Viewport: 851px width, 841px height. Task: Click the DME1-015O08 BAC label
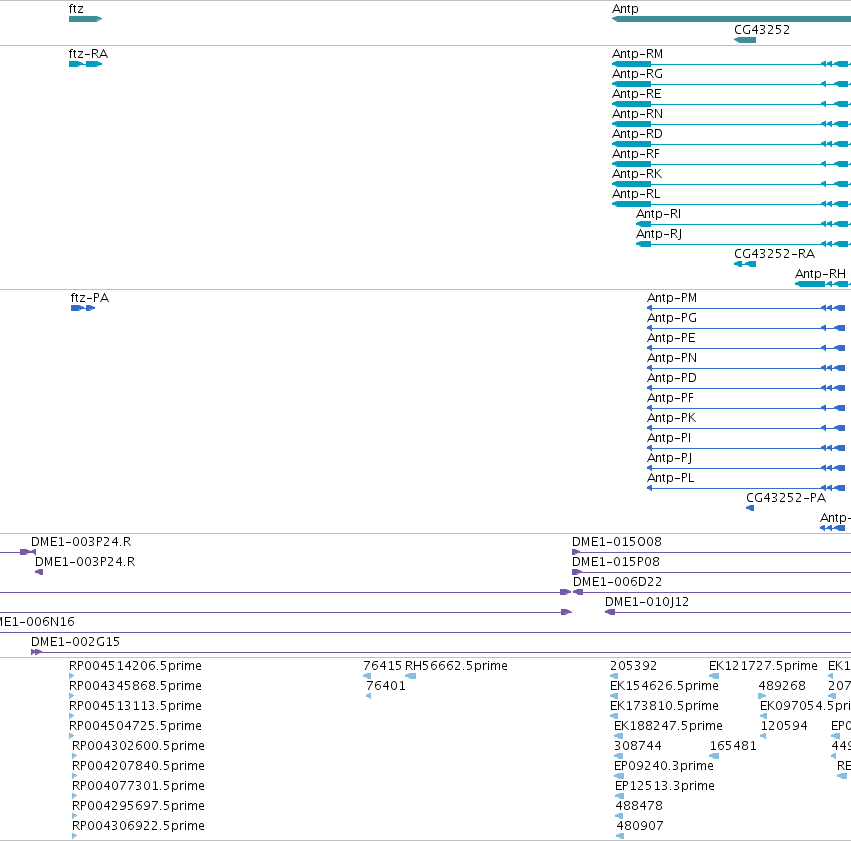point(617,542)
